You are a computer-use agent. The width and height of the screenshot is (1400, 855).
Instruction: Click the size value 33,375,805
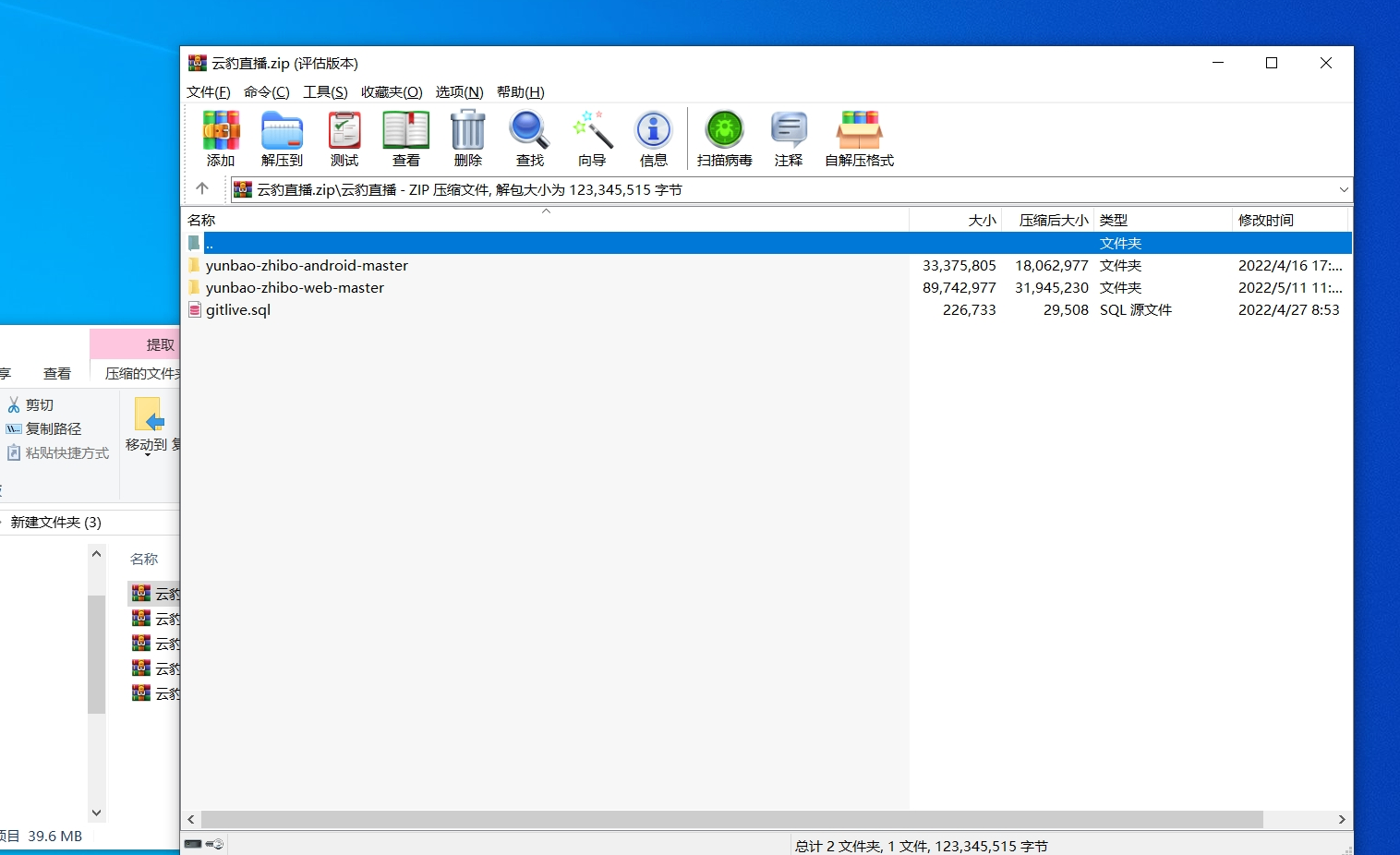coord(959,265)
